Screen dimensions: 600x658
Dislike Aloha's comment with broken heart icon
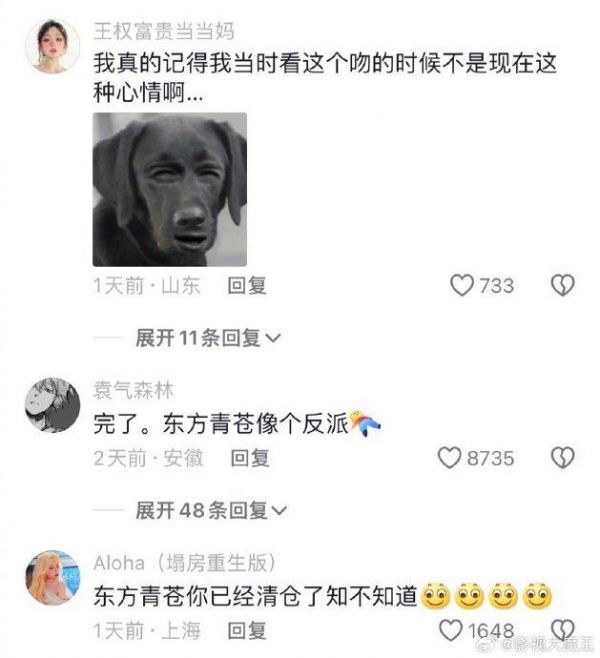coord(562,630)
